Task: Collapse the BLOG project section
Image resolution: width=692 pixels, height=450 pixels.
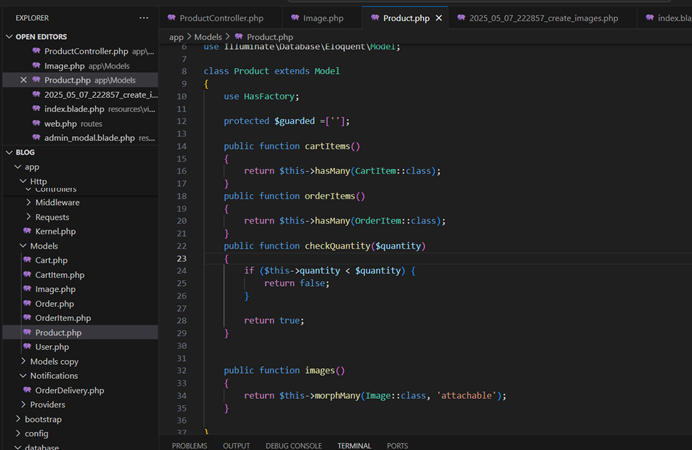Action: (x=8, y=152)
